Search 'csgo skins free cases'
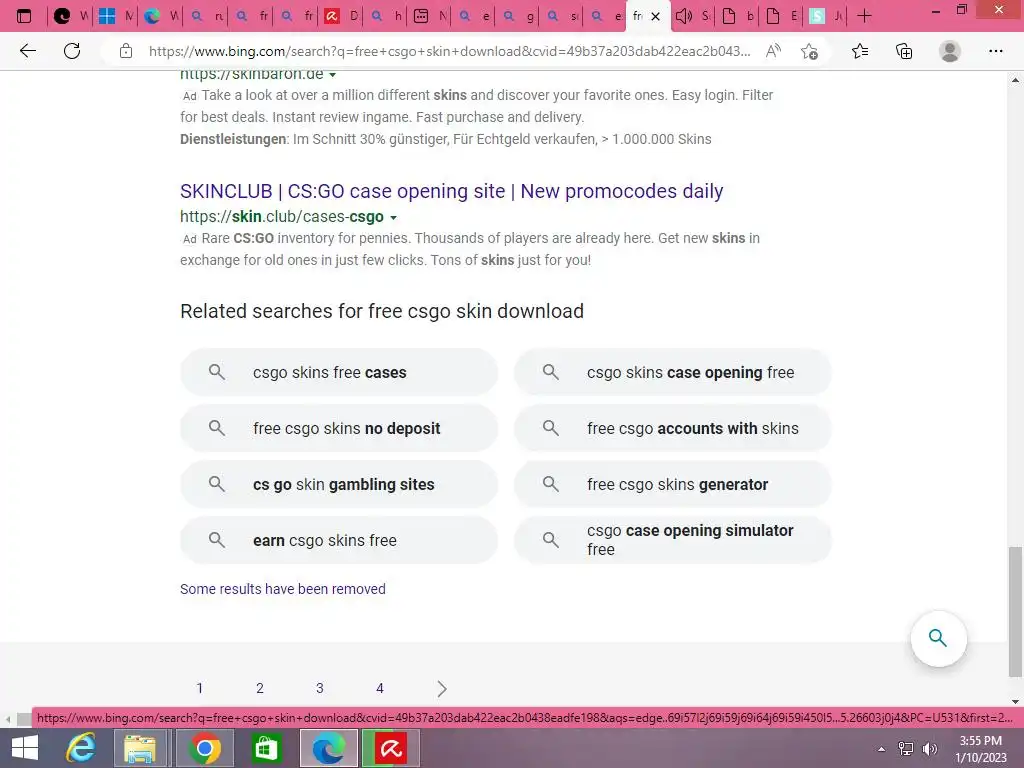Screen dimensions: 1024x768 (339, 372)
